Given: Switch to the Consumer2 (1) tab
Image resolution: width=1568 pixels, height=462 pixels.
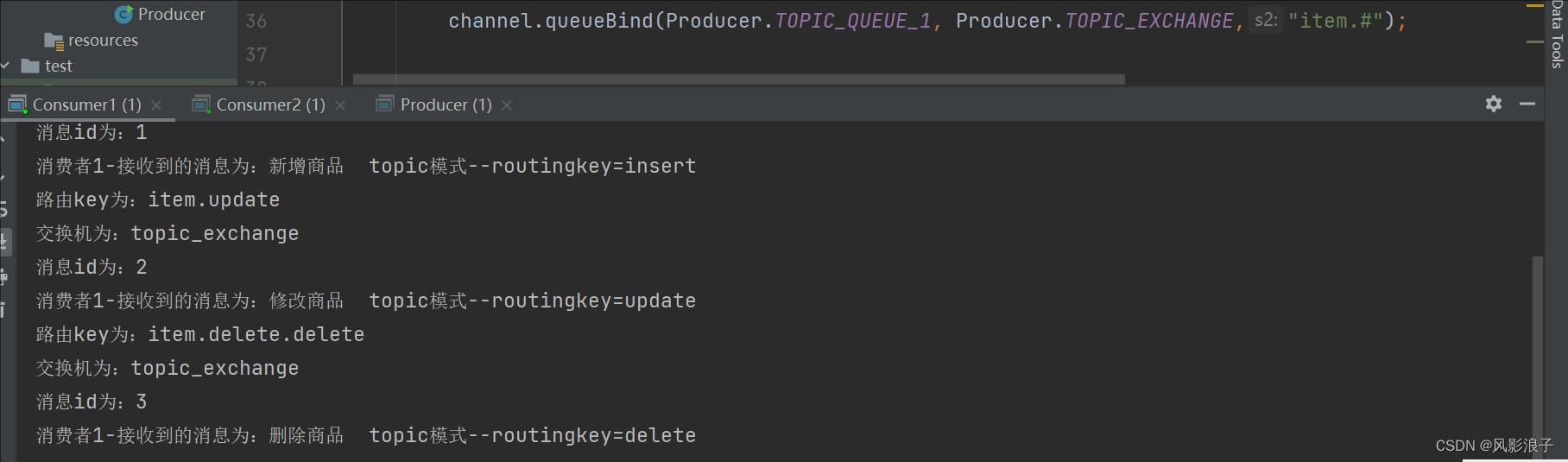Looking at the screenshot, I should [270, 104].
